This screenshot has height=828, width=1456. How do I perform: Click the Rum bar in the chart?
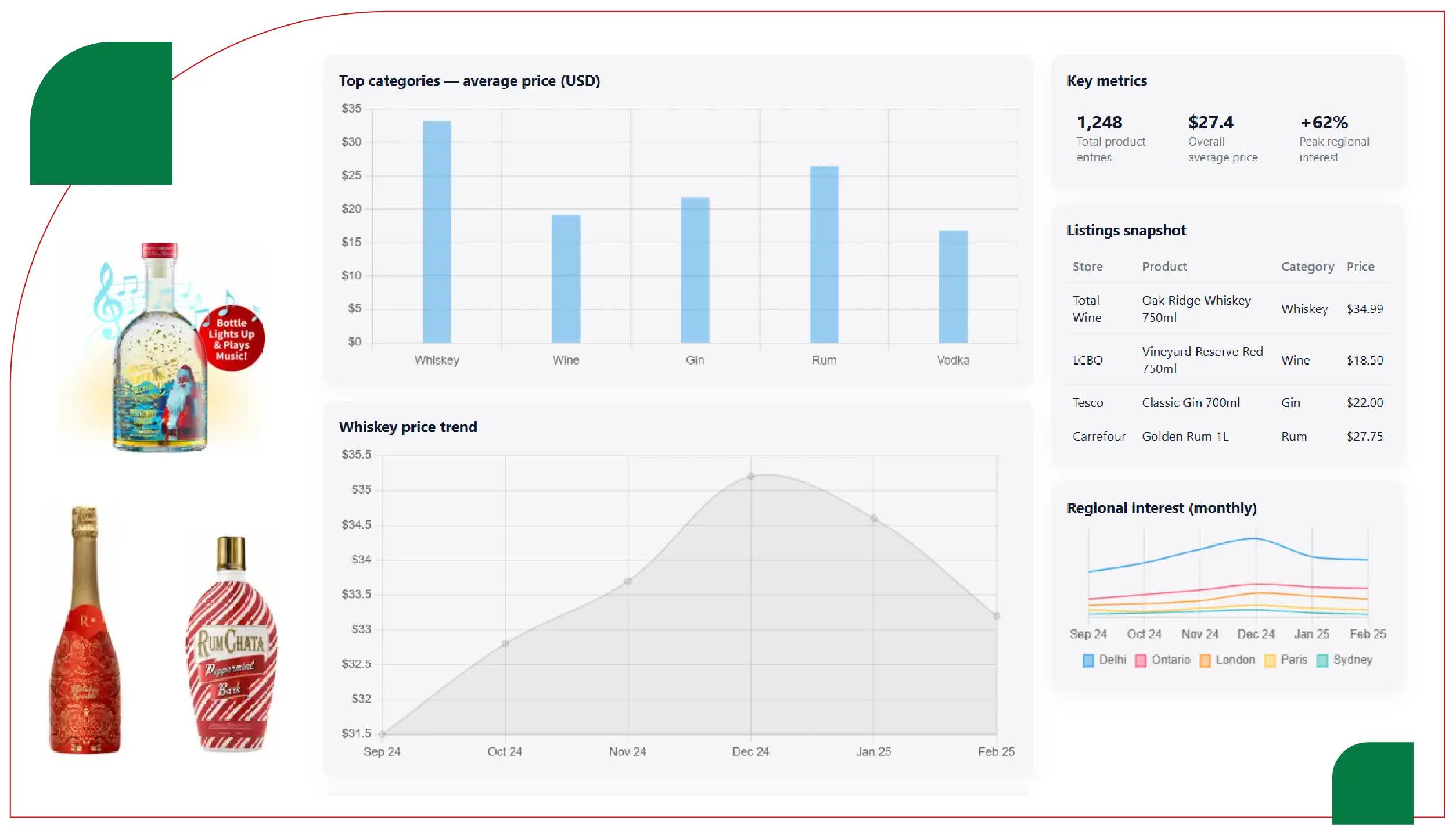point(824,254)
